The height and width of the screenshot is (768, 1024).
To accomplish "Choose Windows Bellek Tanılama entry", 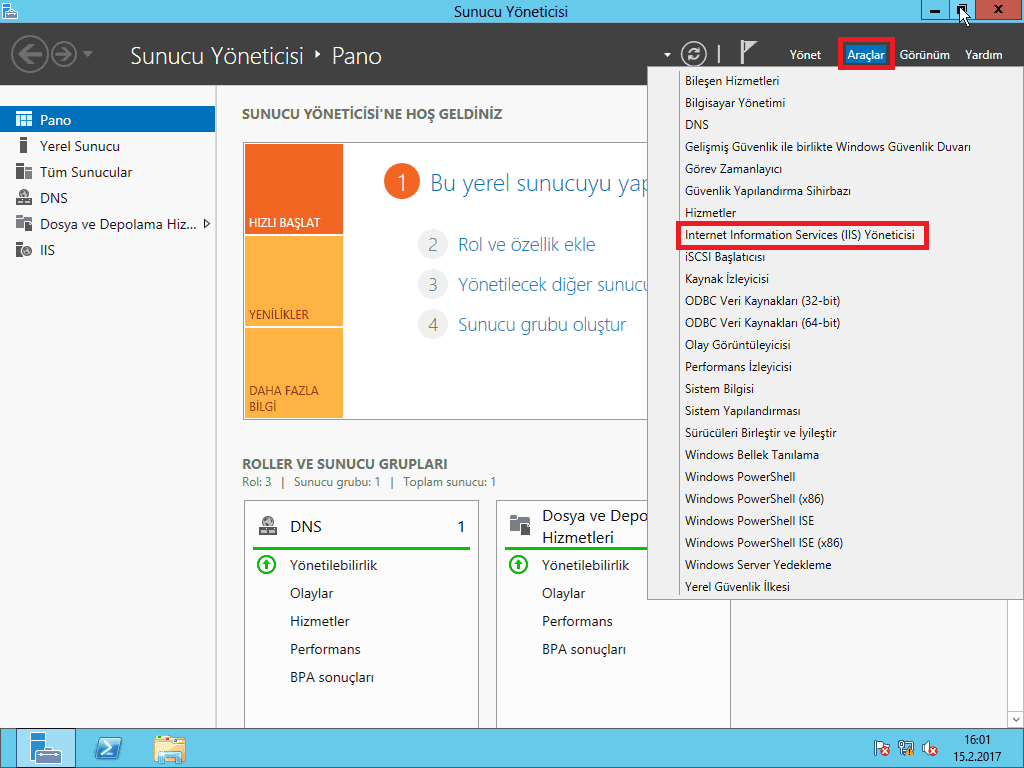I will point(751,455).
